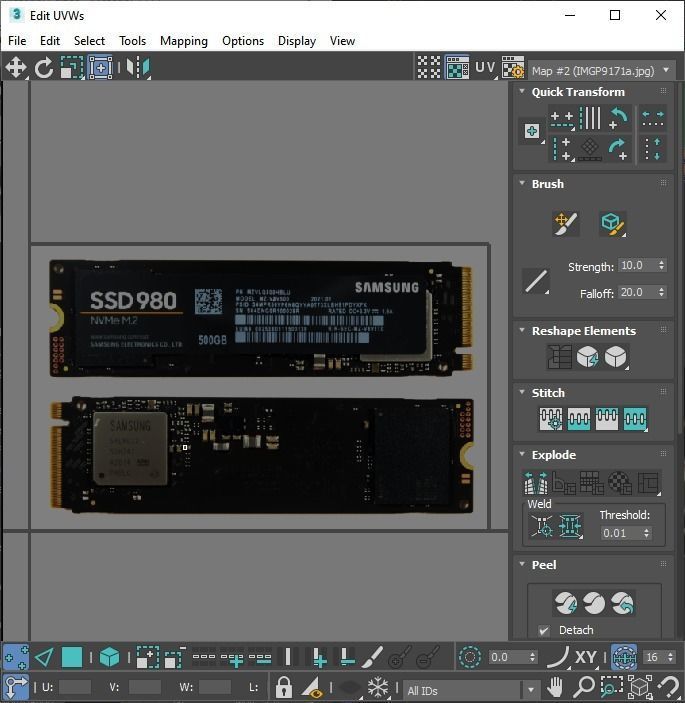Open the All IDs material filter dropdown
Viewport: 685px width, 703px height.
click(x=471, y=690)
